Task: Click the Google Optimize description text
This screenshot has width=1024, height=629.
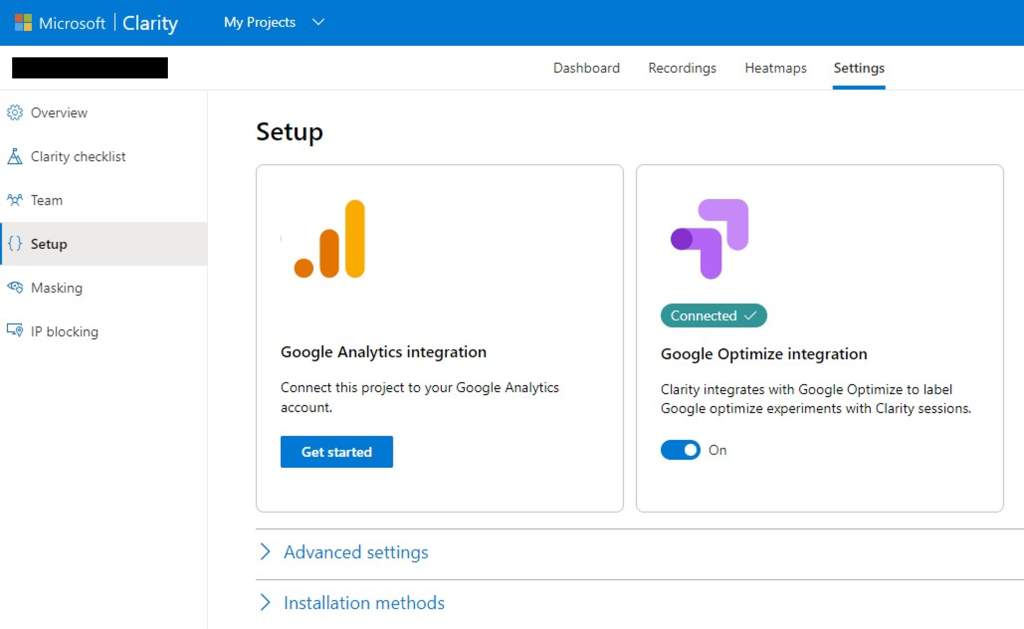Action: click(816, 399)
